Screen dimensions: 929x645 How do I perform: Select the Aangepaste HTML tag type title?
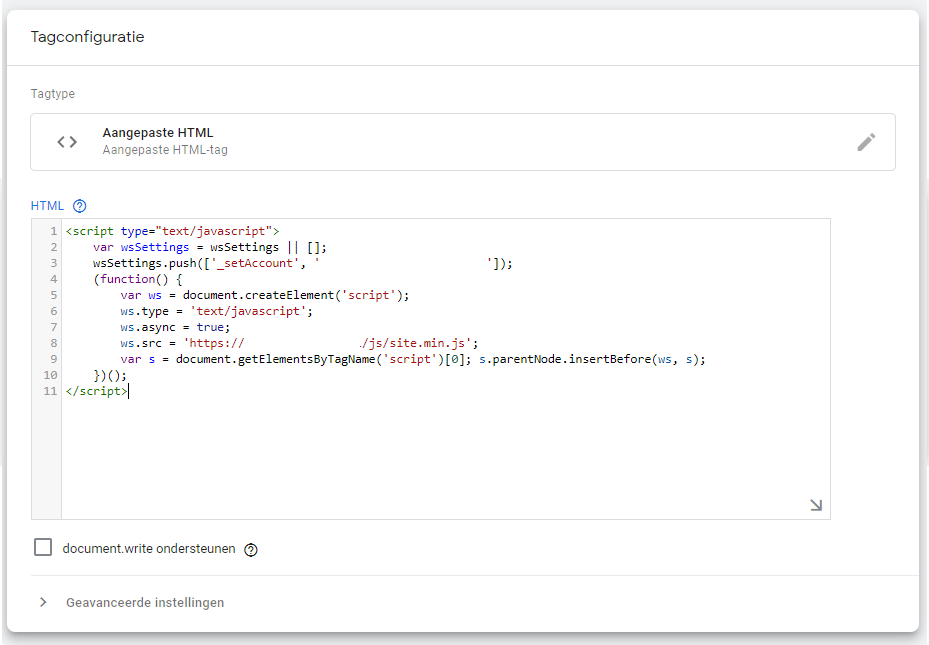point(157,133)
